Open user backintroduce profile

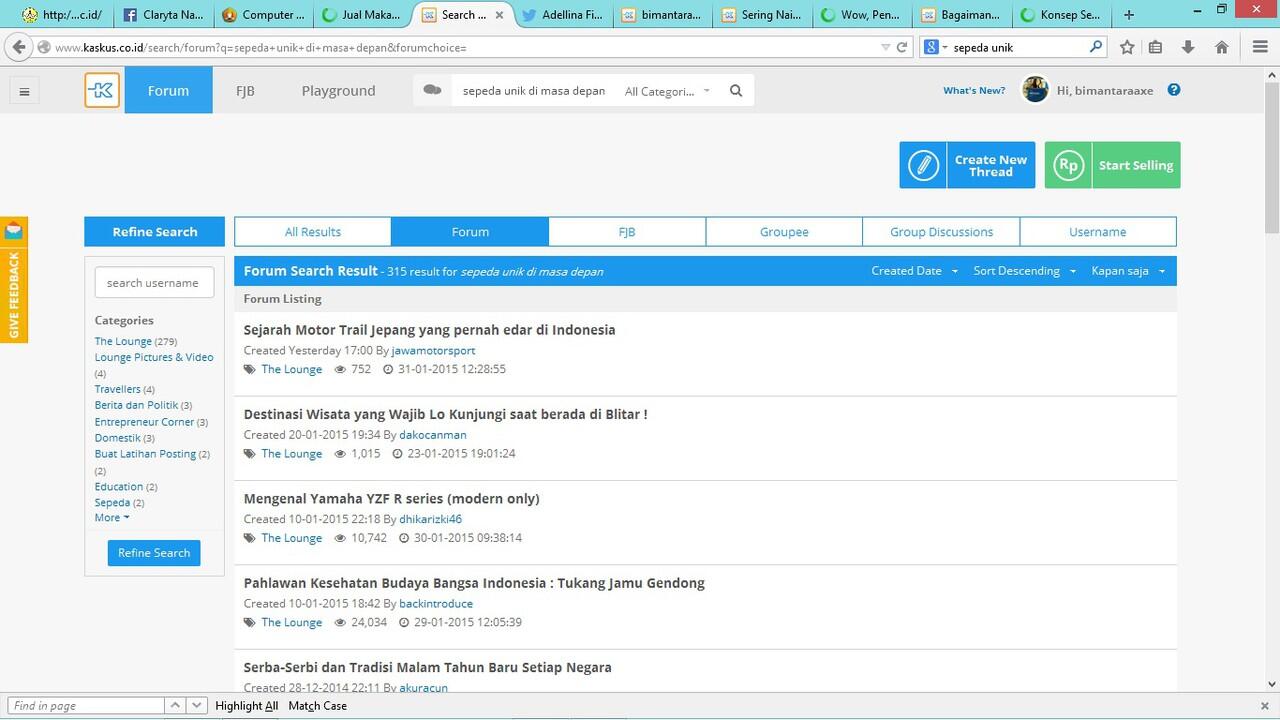coord(436,604)
